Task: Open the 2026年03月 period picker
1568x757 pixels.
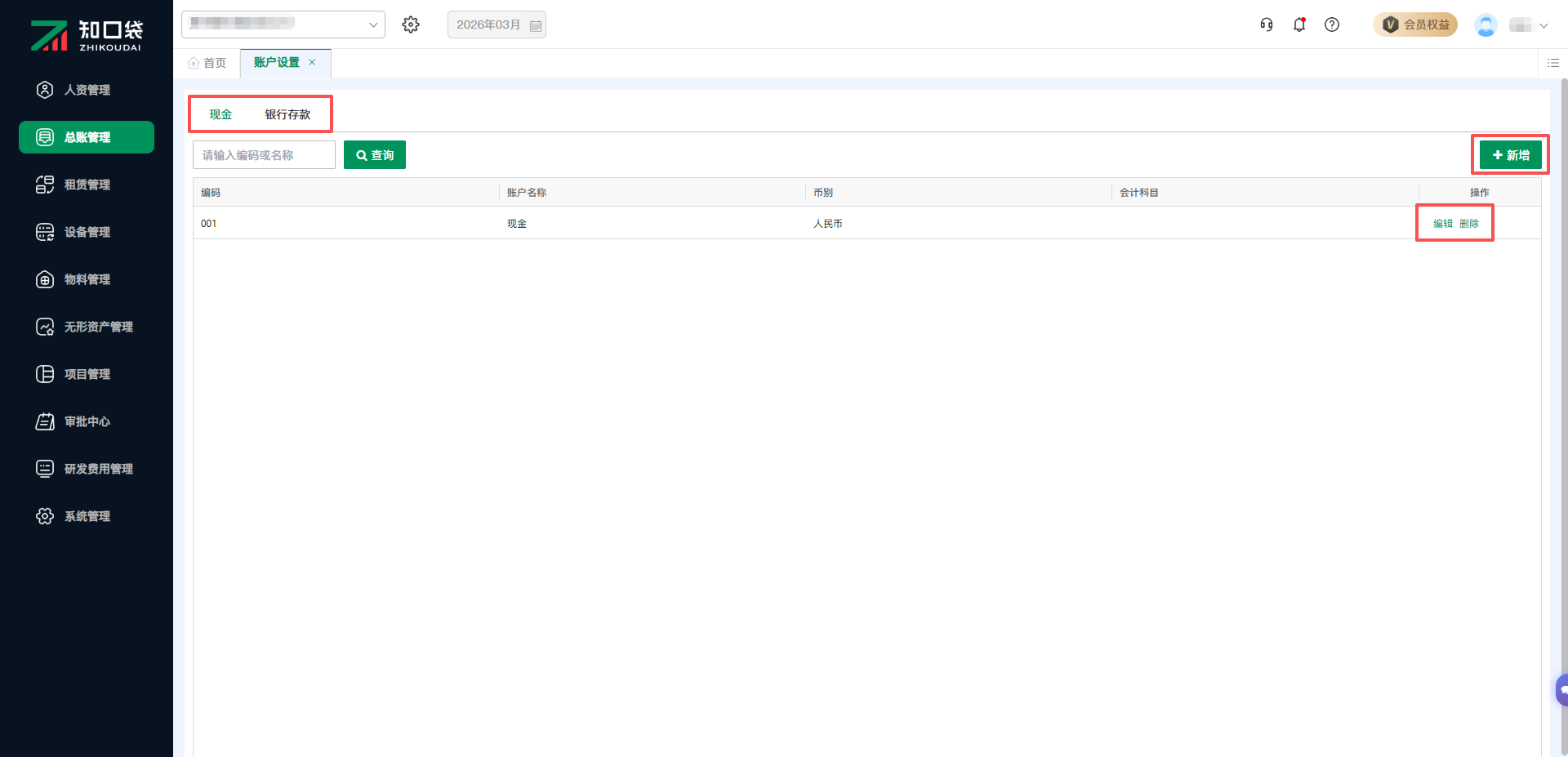Action: [497, 24]
